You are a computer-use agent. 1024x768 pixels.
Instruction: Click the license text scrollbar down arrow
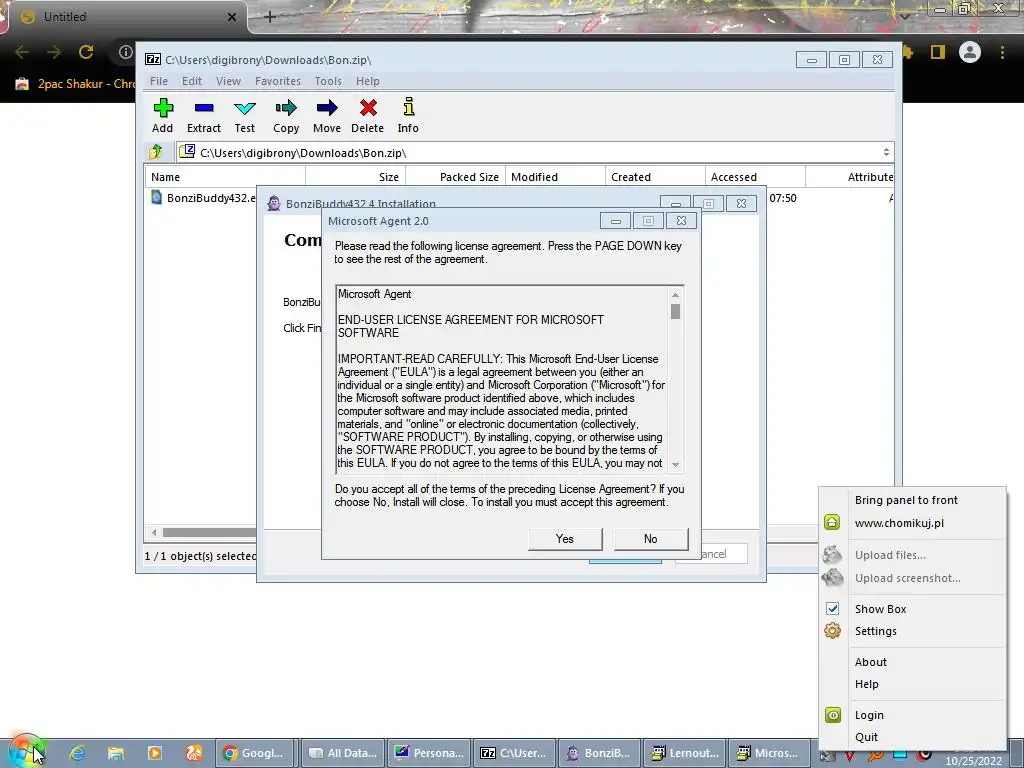675,465
